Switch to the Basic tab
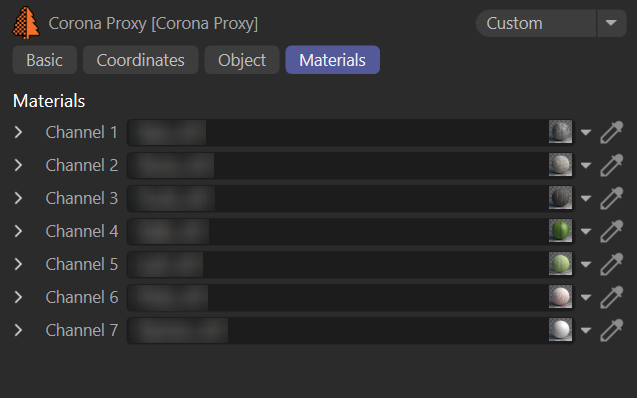Image resolution: width=637 pixels, height=398 pixels. pyautogui.click(x=45, y=60)
